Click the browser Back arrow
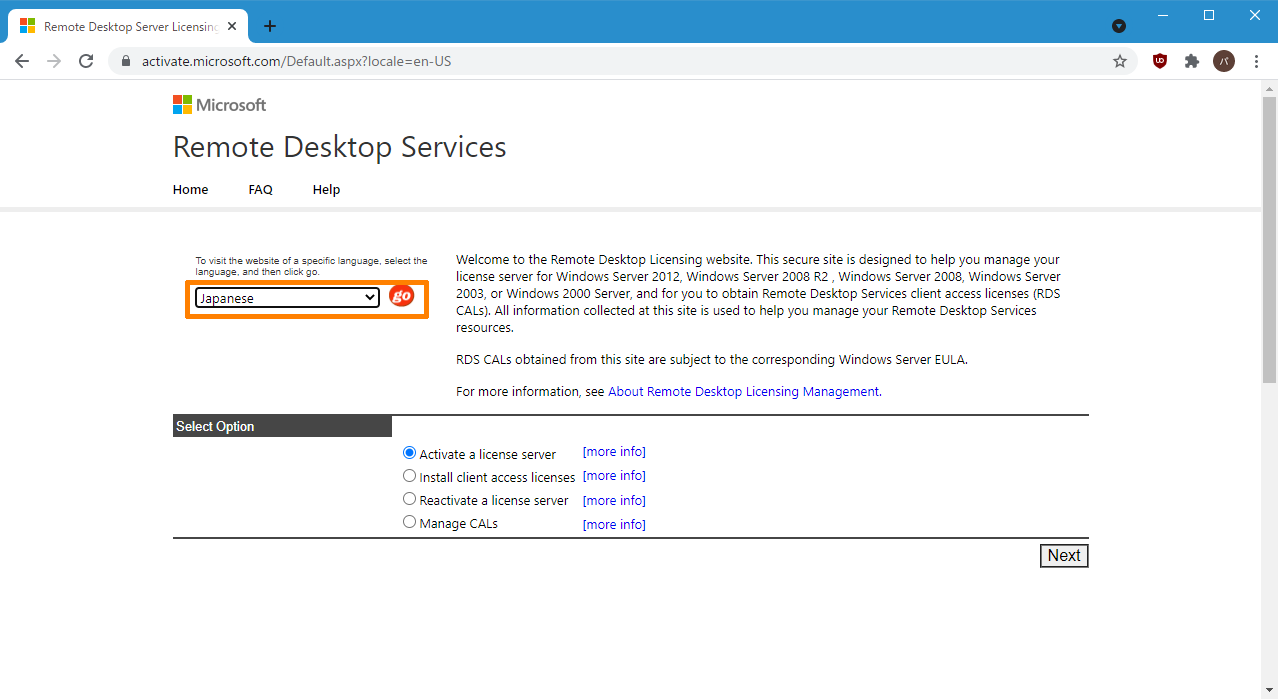Viewport: 1278px width, 699px height. [x=22, y=61]
